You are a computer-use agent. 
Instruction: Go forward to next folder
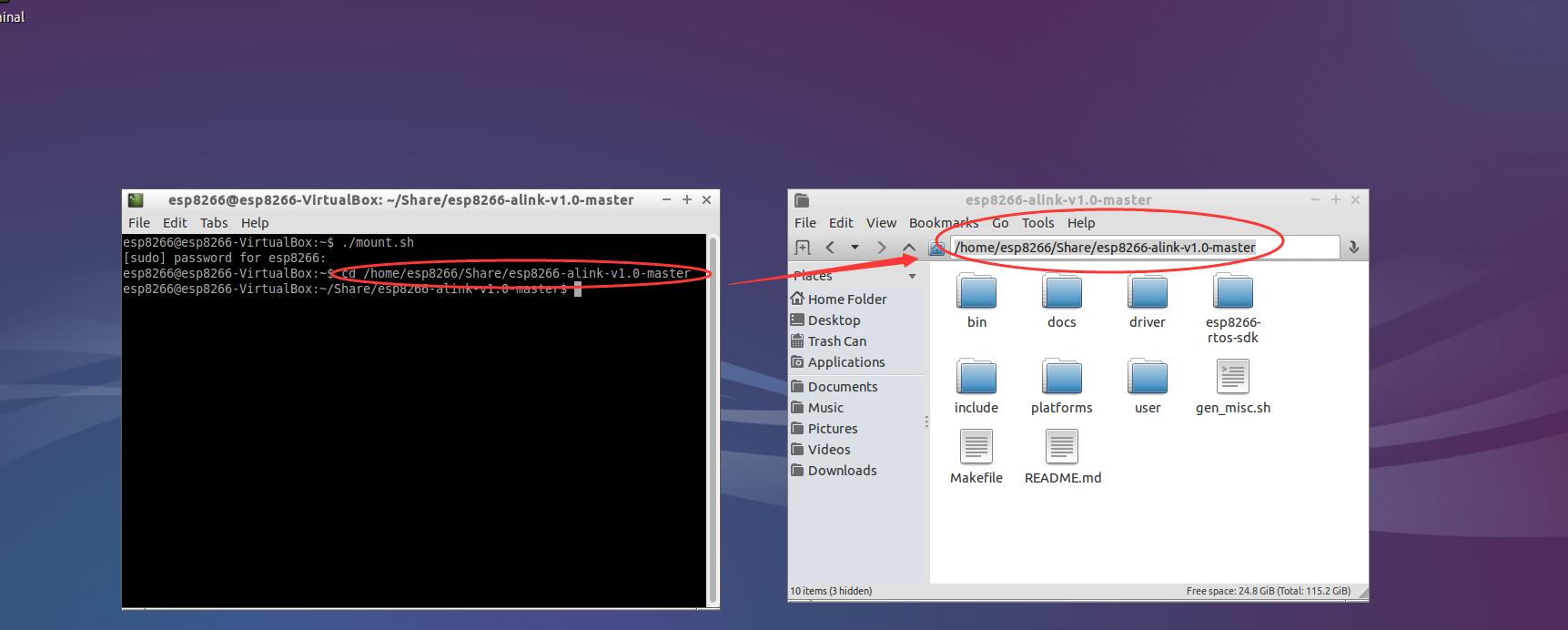click(x=881, y=248)
